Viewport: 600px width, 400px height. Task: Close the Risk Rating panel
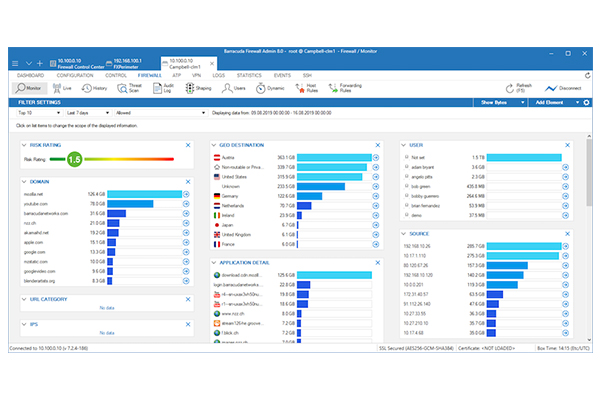click(188, 145)
